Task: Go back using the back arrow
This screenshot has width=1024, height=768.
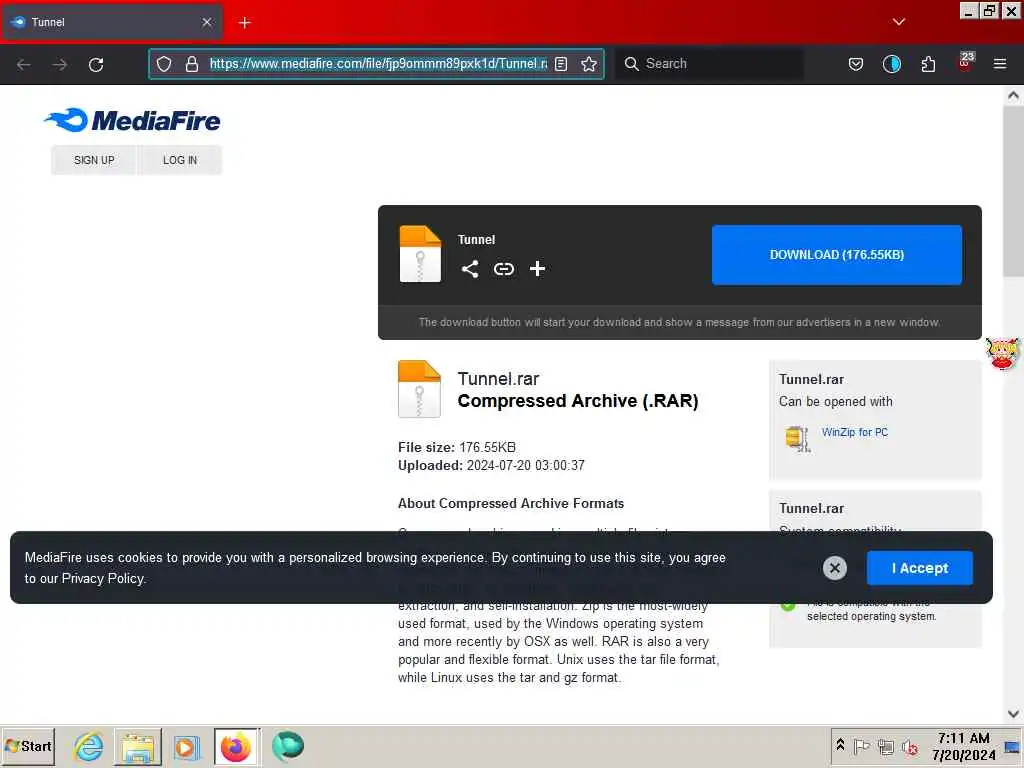Action: point(24,64)
